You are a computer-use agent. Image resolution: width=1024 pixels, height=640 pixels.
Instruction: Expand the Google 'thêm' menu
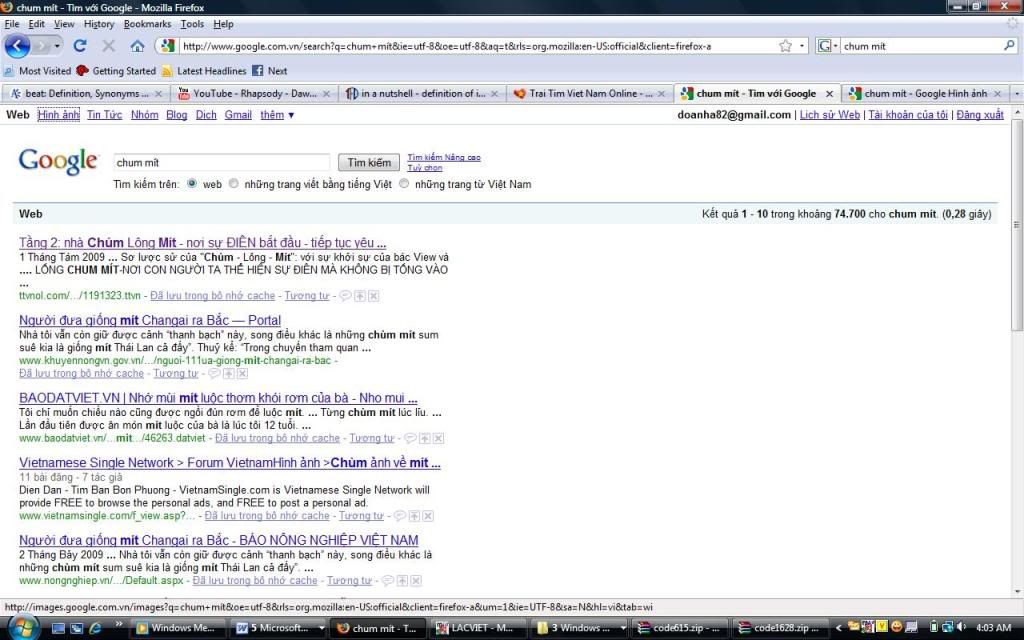pyautogui.click(x=277, y=115)
